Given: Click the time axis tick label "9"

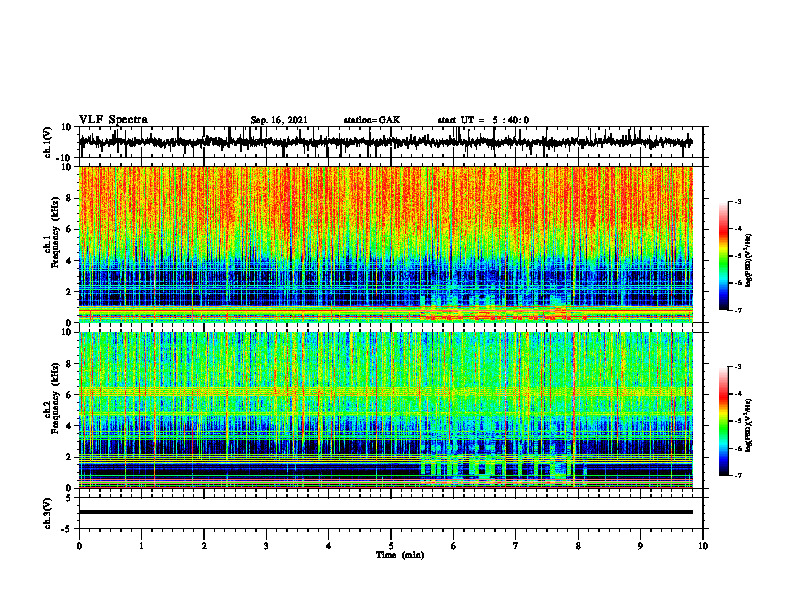Looking at the screenshot, I should pyautogui.click(x=640, y=546).
